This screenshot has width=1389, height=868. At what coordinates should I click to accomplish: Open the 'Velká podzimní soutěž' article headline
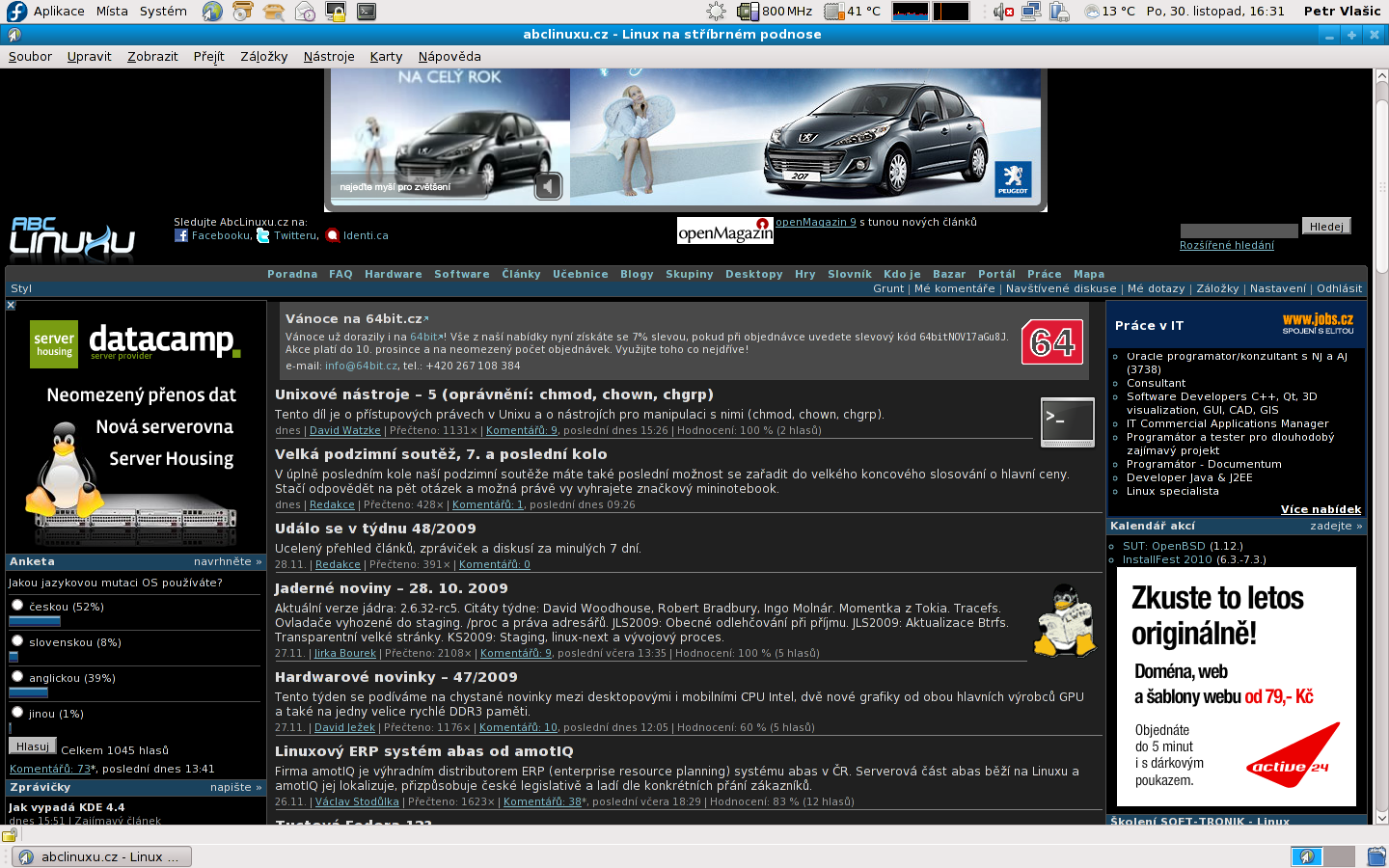coord(441,454)
